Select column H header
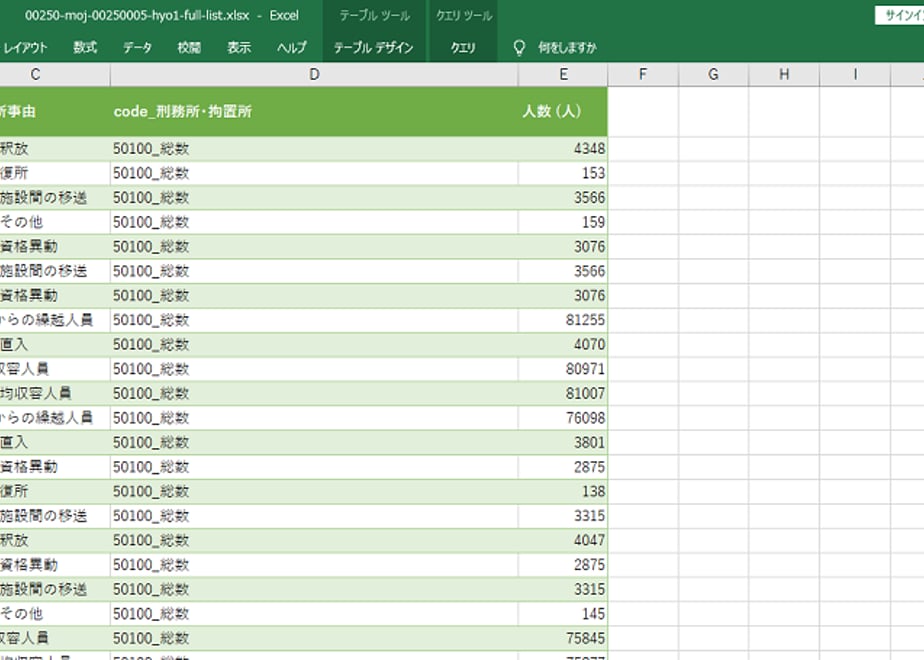 pyautogui.click(x=784, y=75)
